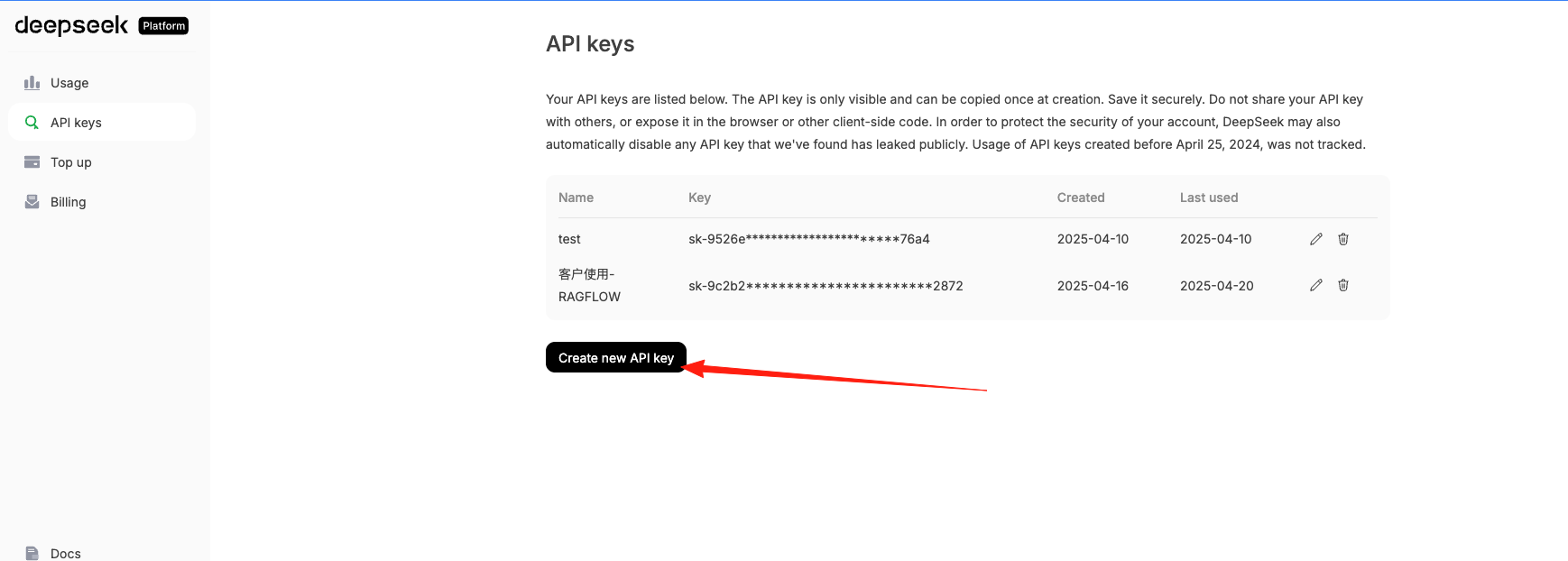Click the masked key sk-9526e
Screen dimensions: 1568x561
pos(808,239)
